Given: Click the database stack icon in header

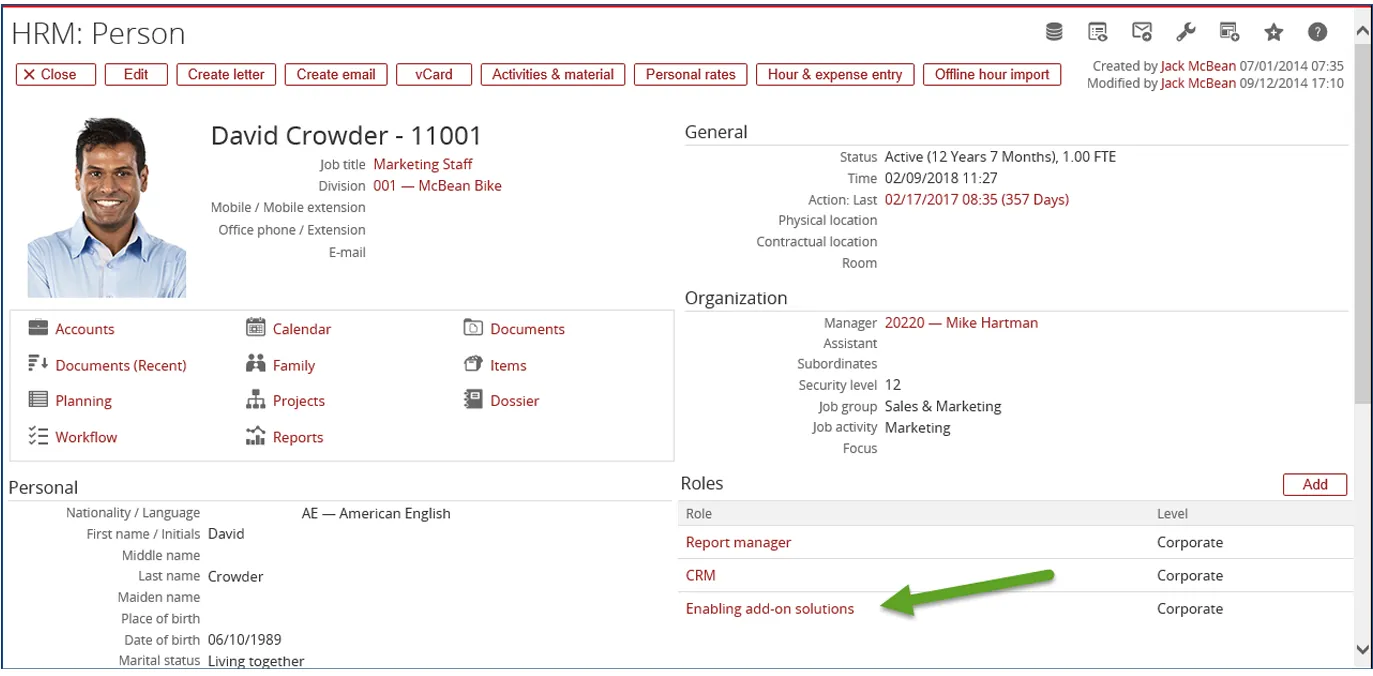Looking at the screenshot, I should (1054, 32).
